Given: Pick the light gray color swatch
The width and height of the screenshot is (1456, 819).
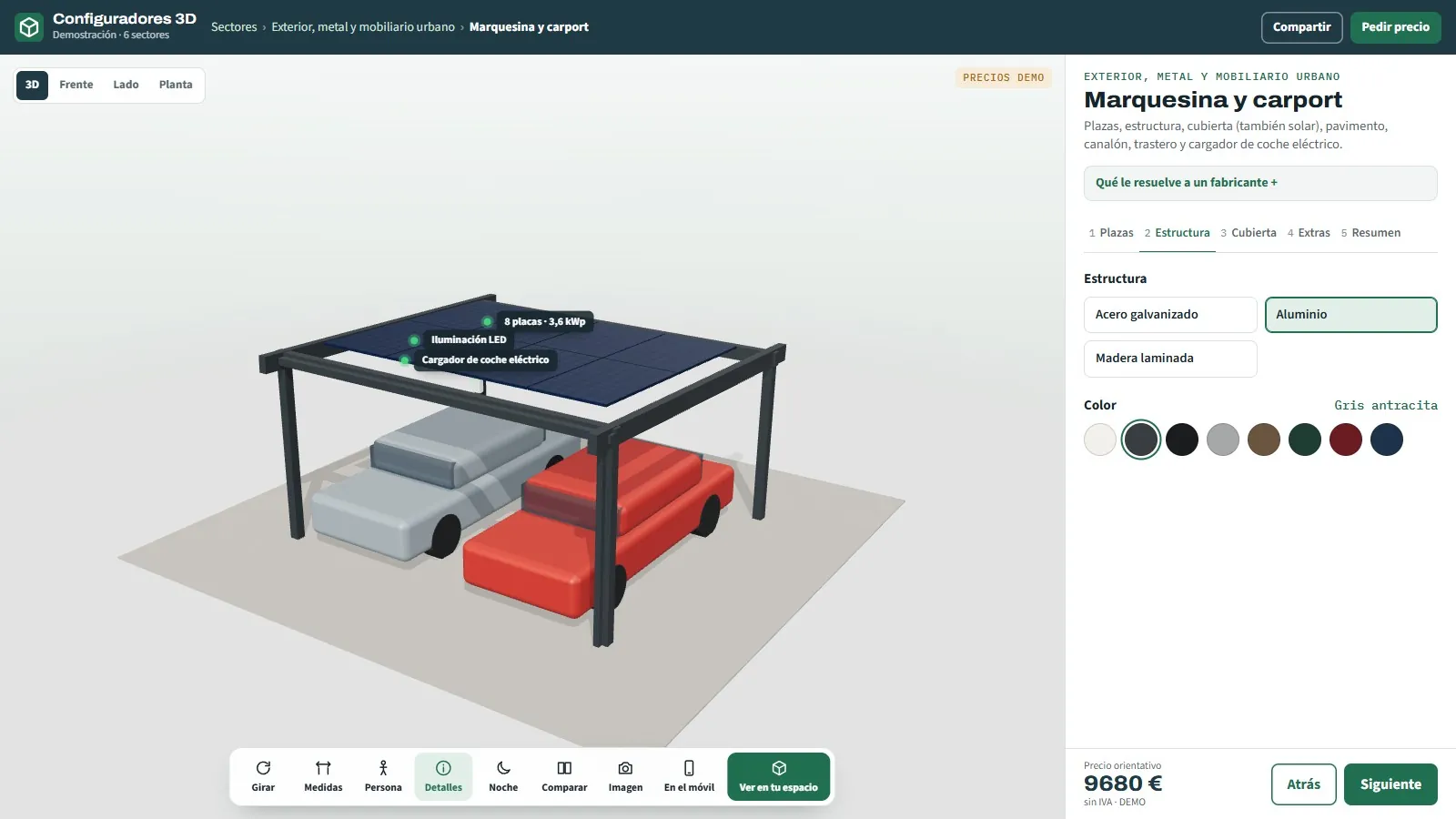Looking at the screenshot, I should pos(1223,440).
